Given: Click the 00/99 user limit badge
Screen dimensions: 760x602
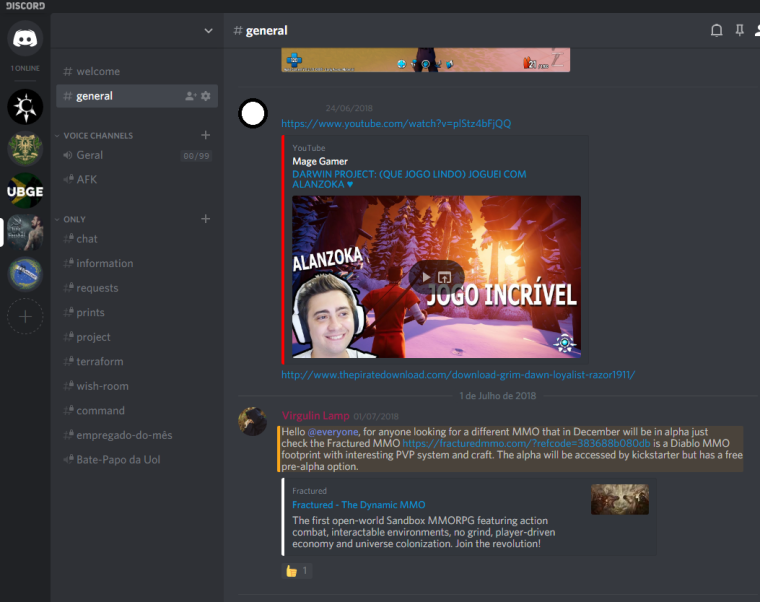Looking at the screenshot, I should pos(196,156).
